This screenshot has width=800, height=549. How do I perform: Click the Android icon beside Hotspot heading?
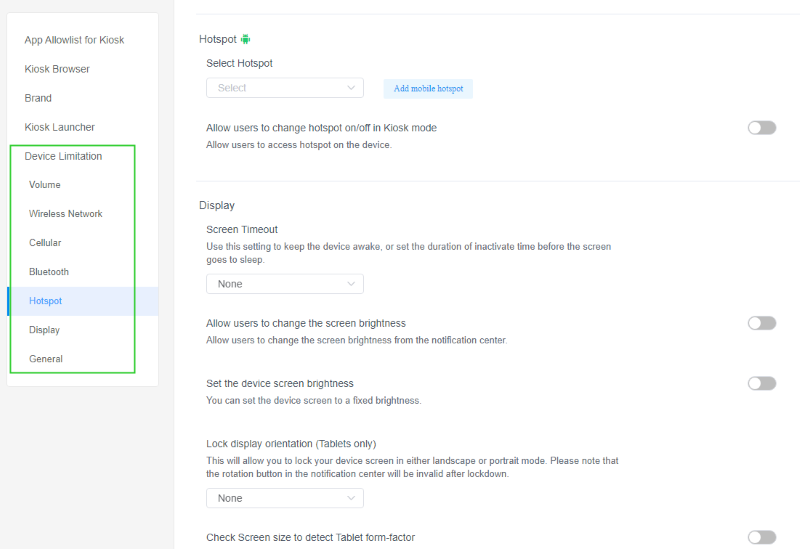(x=246, y=39)
